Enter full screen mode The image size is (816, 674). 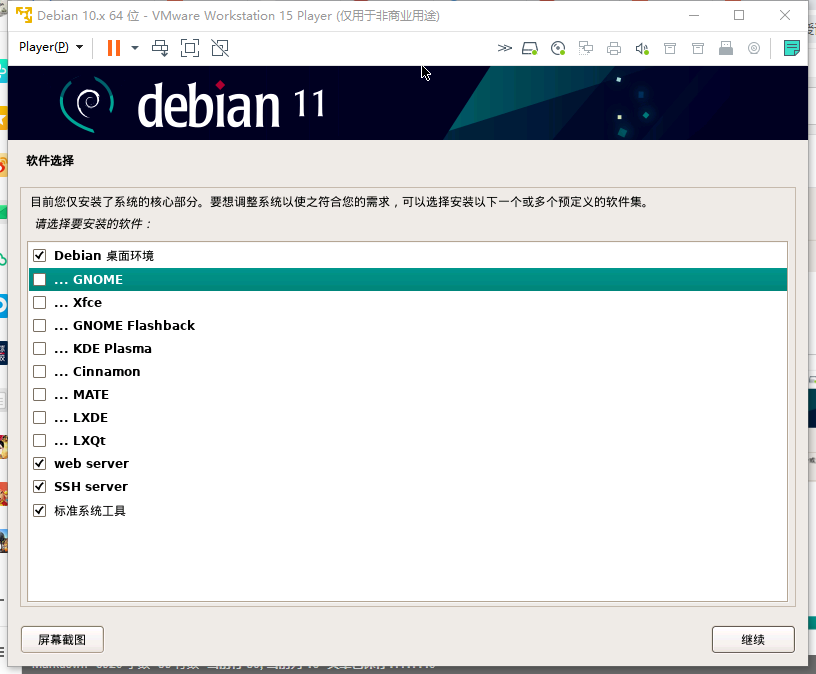coord(190,48)
